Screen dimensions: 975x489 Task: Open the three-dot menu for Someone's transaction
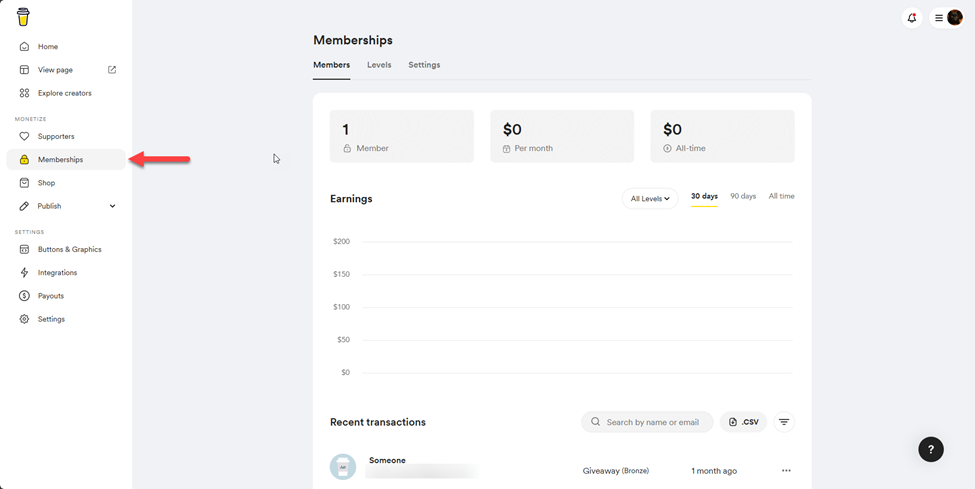click(x=786, y=471)
